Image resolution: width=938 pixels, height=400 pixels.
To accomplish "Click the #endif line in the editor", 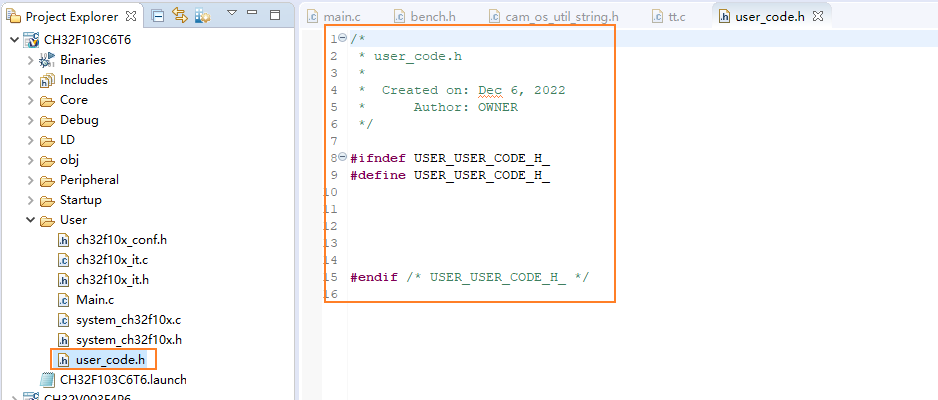I will click(x=470, y=277).
